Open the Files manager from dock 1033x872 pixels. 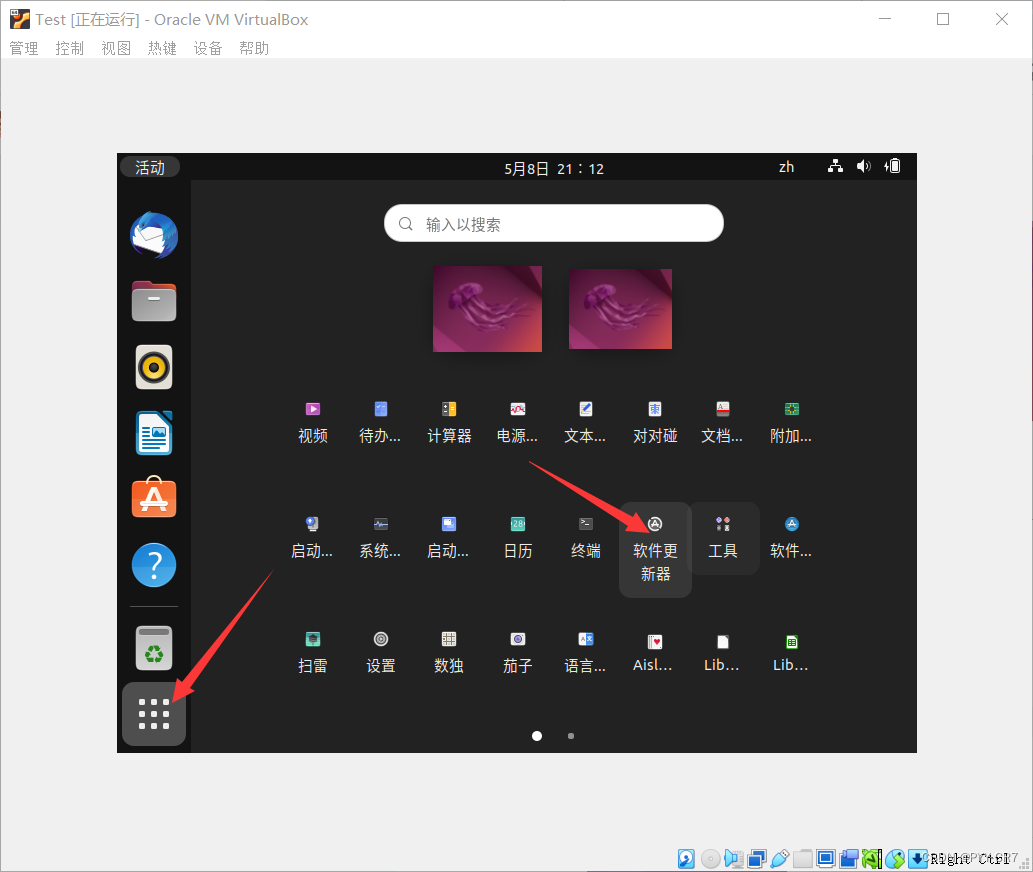point(154,301)
